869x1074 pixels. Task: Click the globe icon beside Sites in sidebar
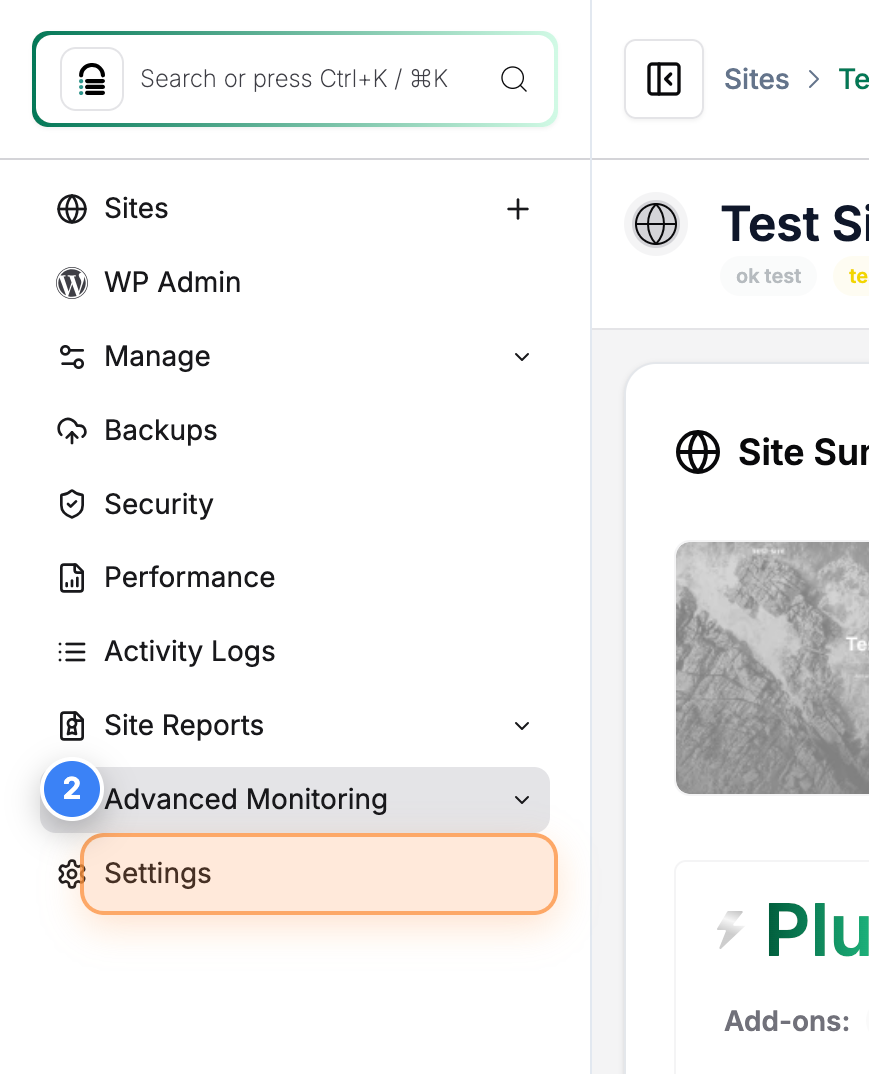click(71, 209)
